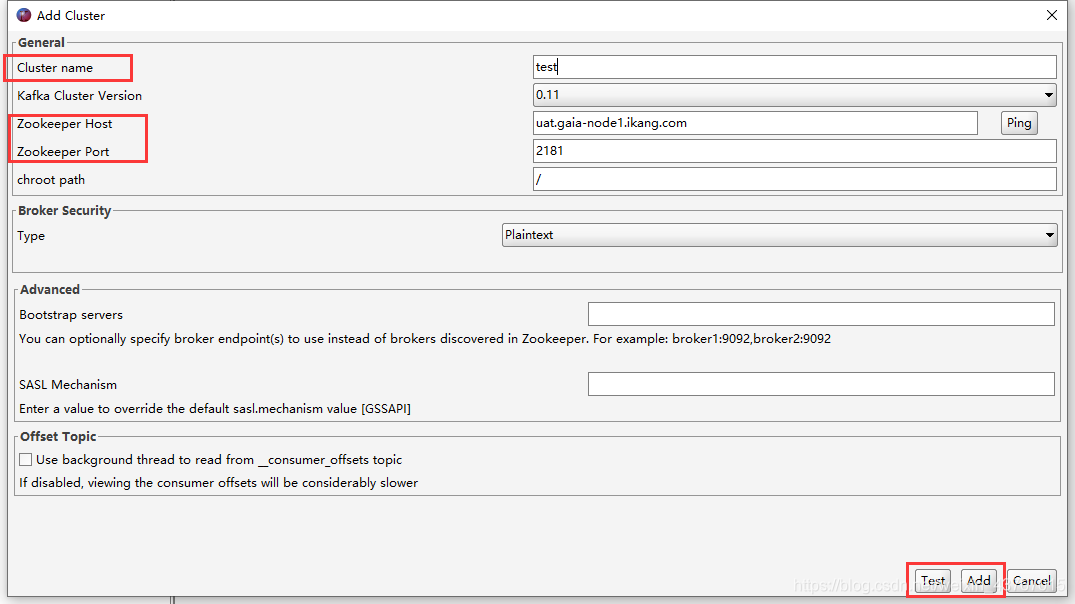Click the Bootstrap servers label
The image size is (1075, 604).
pos(71,315)
